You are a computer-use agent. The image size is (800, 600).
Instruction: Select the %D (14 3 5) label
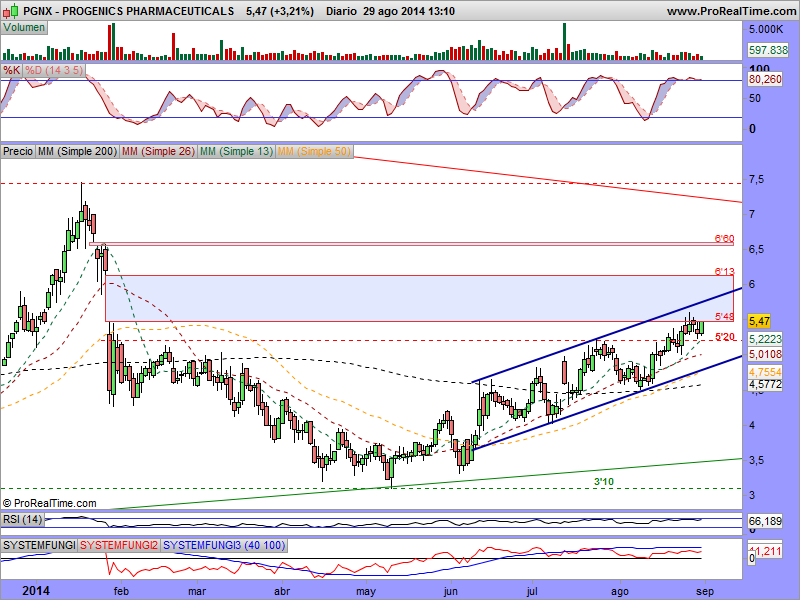pos(54,70)
